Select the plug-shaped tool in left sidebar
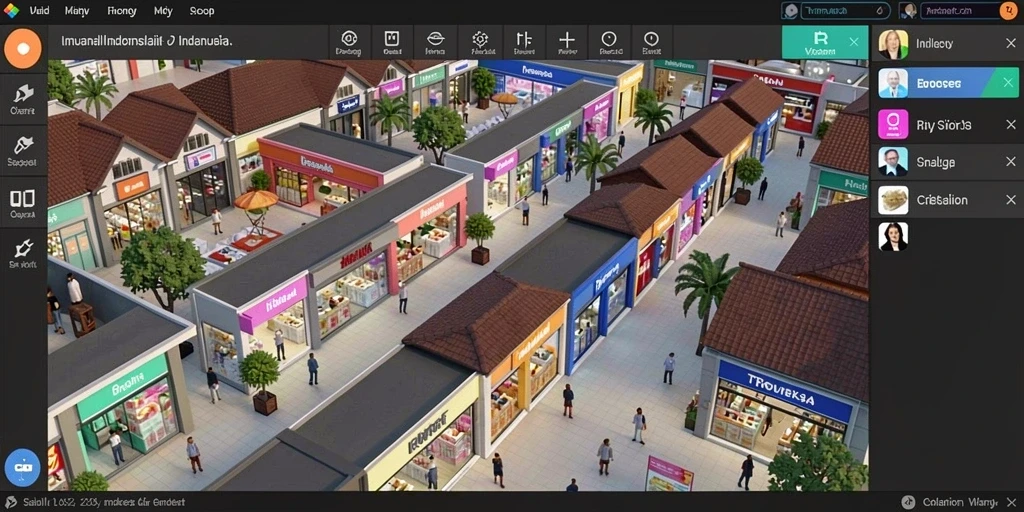The height and width of the screenshot is (512, 1024). pos(23,251)
